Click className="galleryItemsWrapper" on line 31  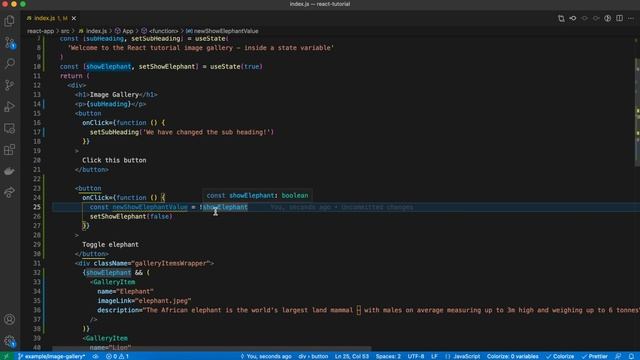click(x=151, y=263)
